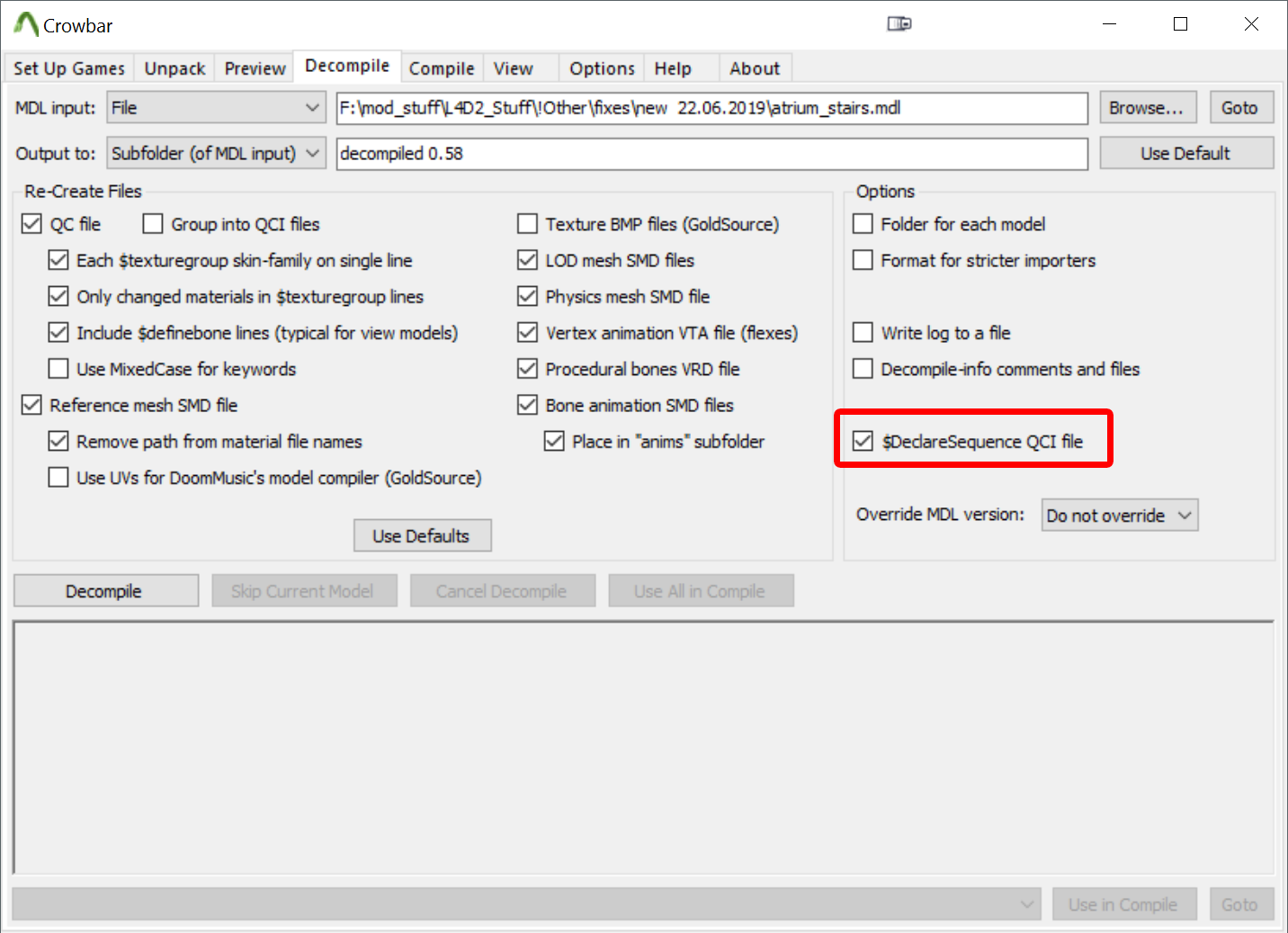Screen dimensions: 1288x933
Task: Toggle Physics mesh SMD file checkbox
Action: [x=528, y=297]
